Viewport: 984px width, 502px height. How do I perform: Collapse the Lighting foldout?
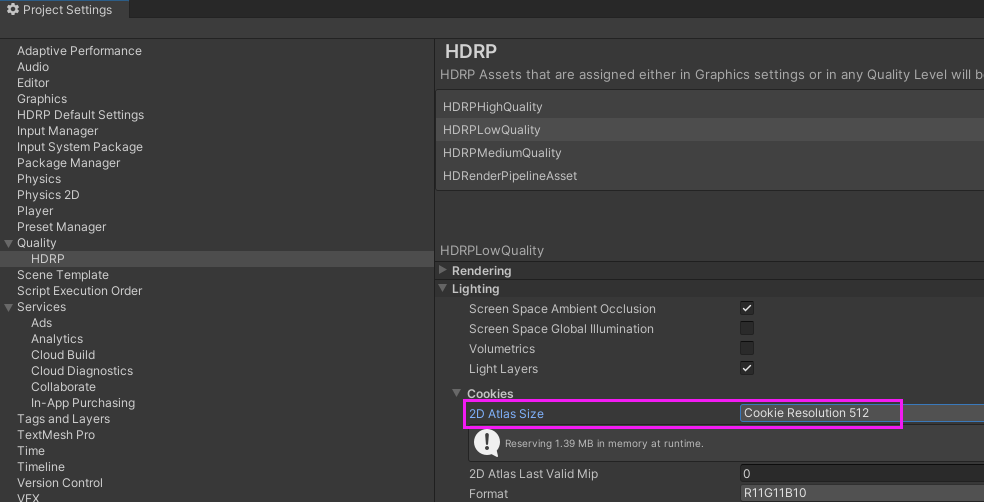442,289
